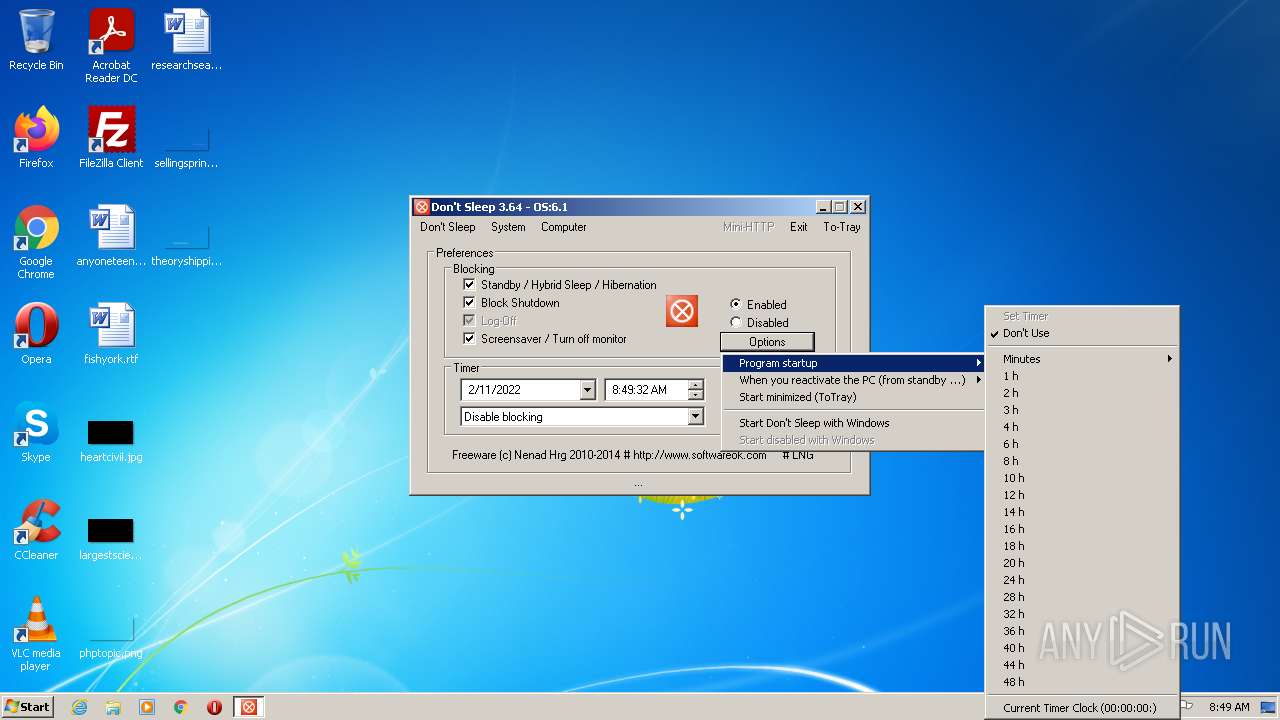Set timer to 36 h
The height and width of the screenshot is (720, 1280).
[x=1082, y=631]
